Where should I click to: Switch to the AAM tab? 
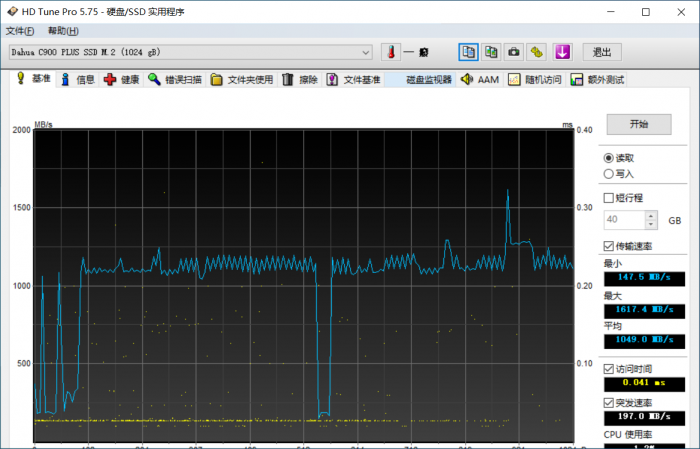coord(479,80)
